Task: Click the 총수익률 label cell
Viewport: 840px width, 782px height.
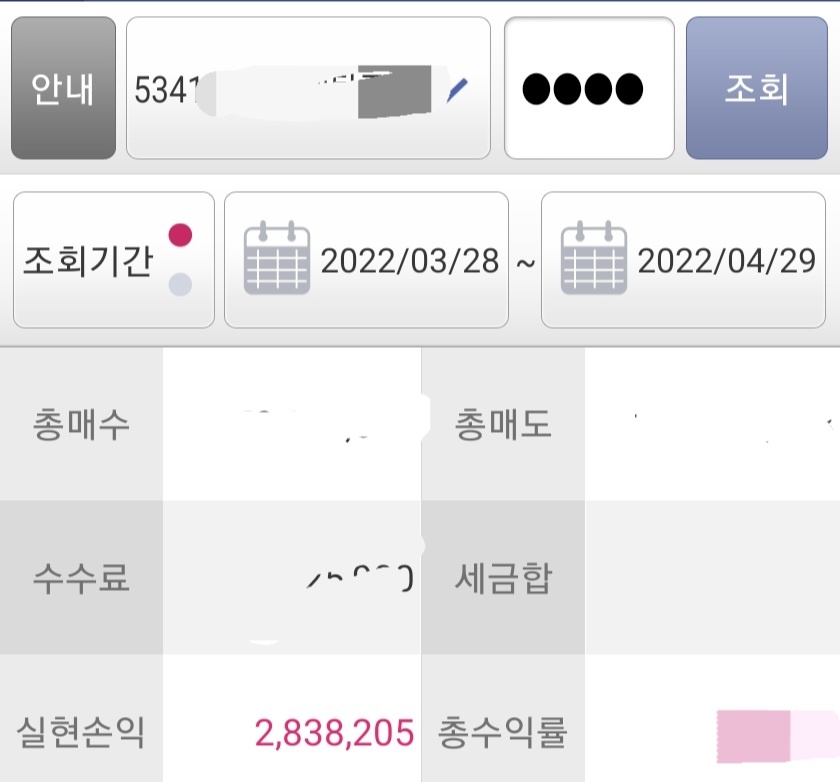Action: tap(503, 733)
